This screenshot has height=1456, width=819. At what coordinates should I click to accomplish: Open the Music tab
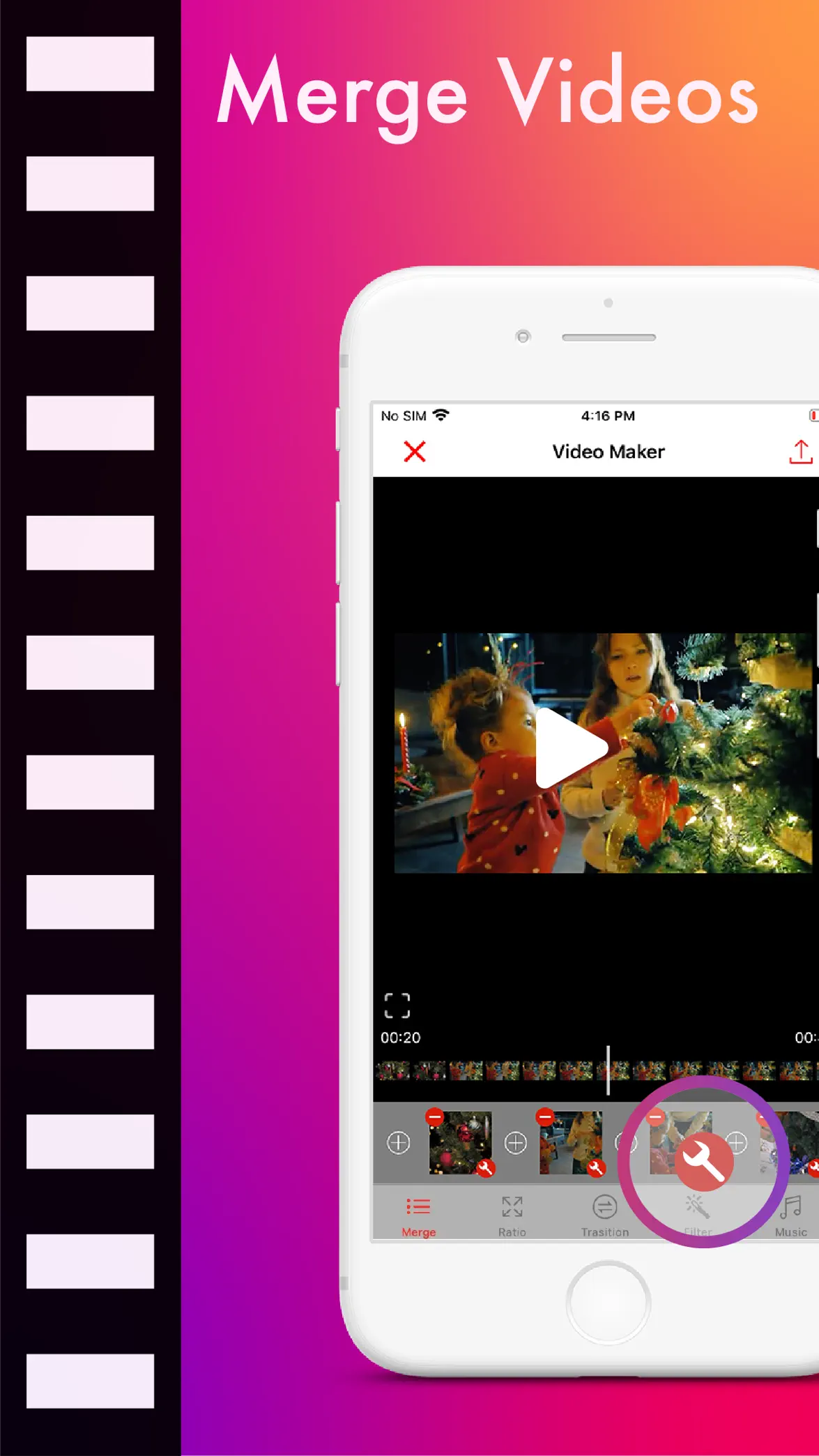click(791, 1217)
